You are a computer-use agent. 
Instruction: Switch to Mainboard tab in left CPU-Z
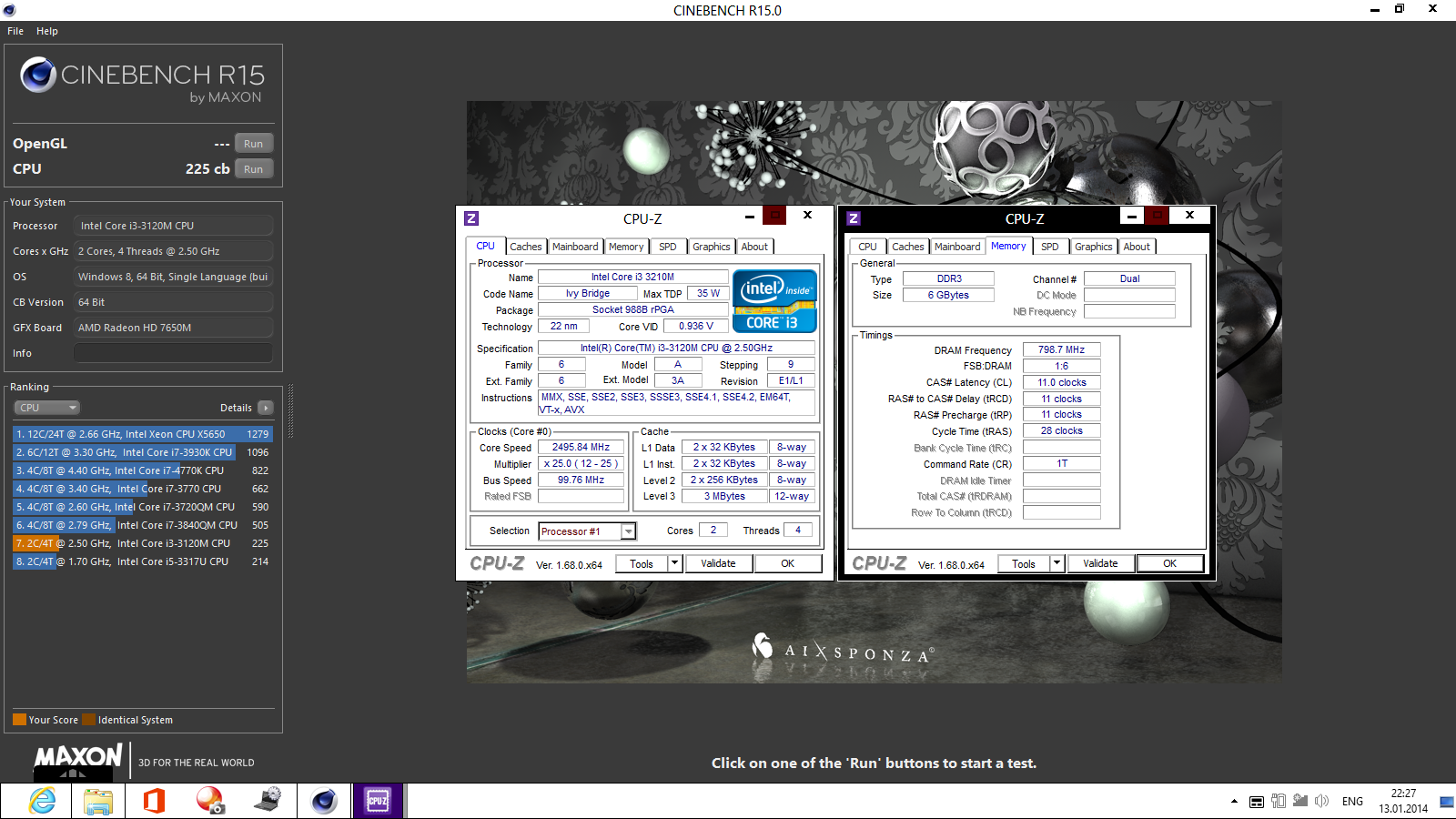(575, 247)
